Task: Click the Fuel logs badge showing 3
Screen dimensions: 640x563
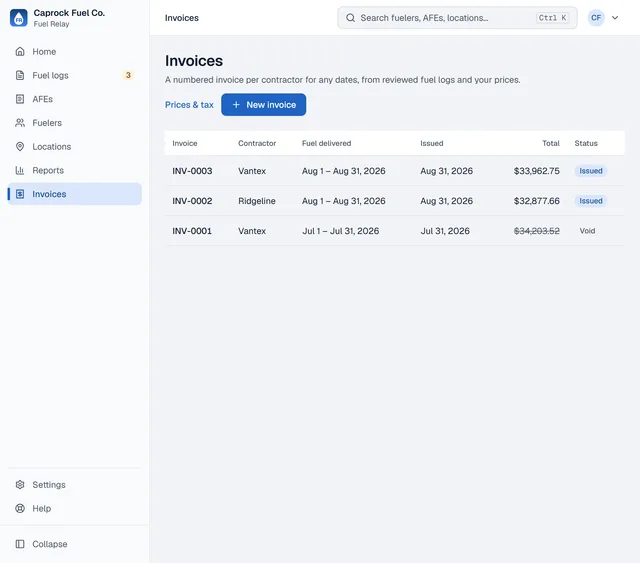Action: tap(128, 75)
